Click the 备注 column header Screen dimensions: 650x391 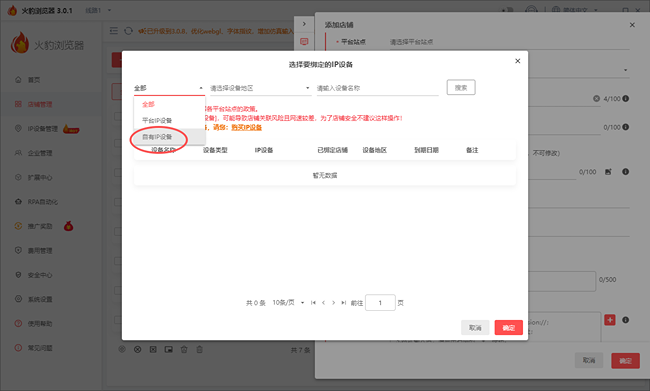click(472, 150)
